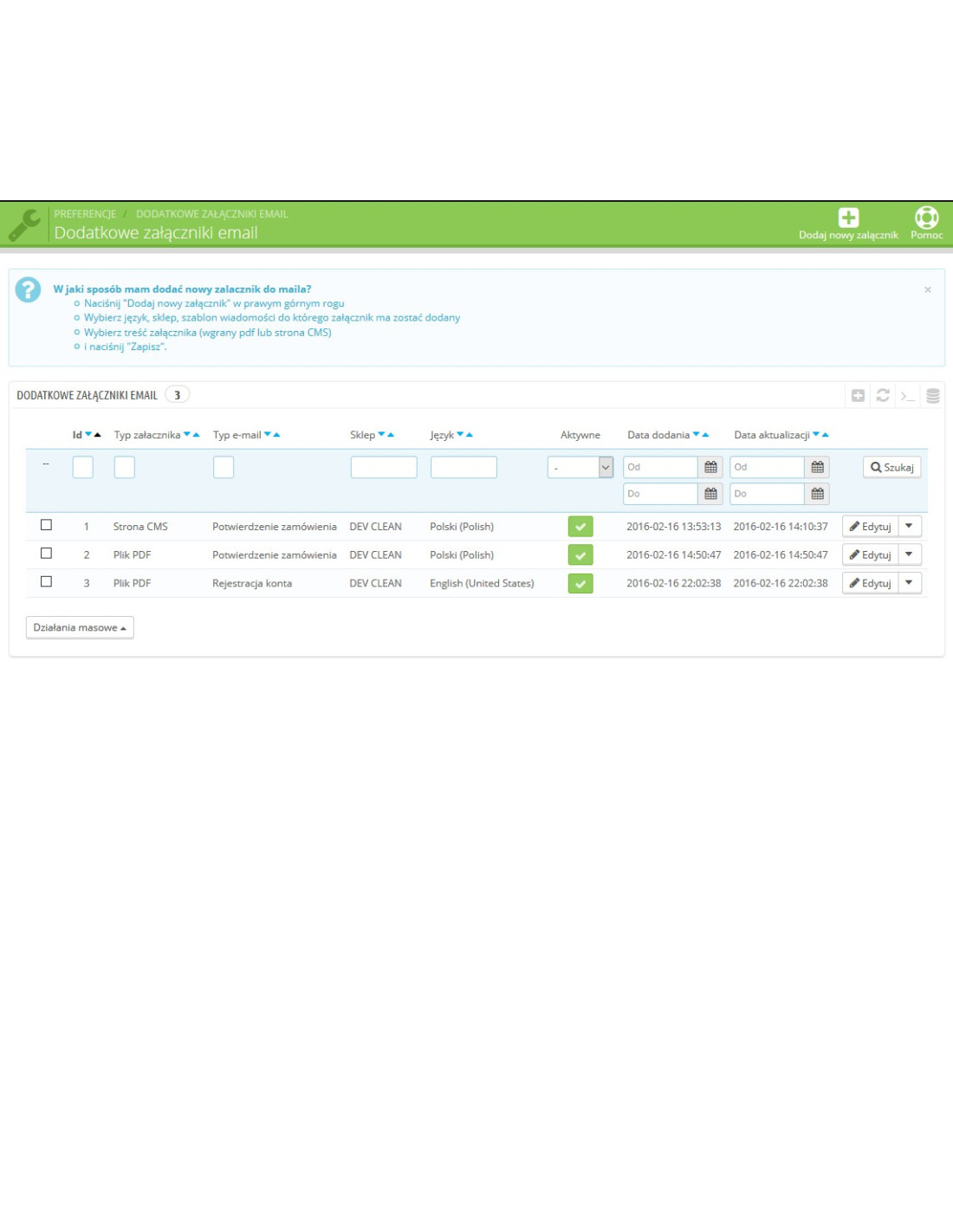Viewport: 953px width, 1232px height.
Task: Toggle active status for row 2
Action: (x=580, y=555)
